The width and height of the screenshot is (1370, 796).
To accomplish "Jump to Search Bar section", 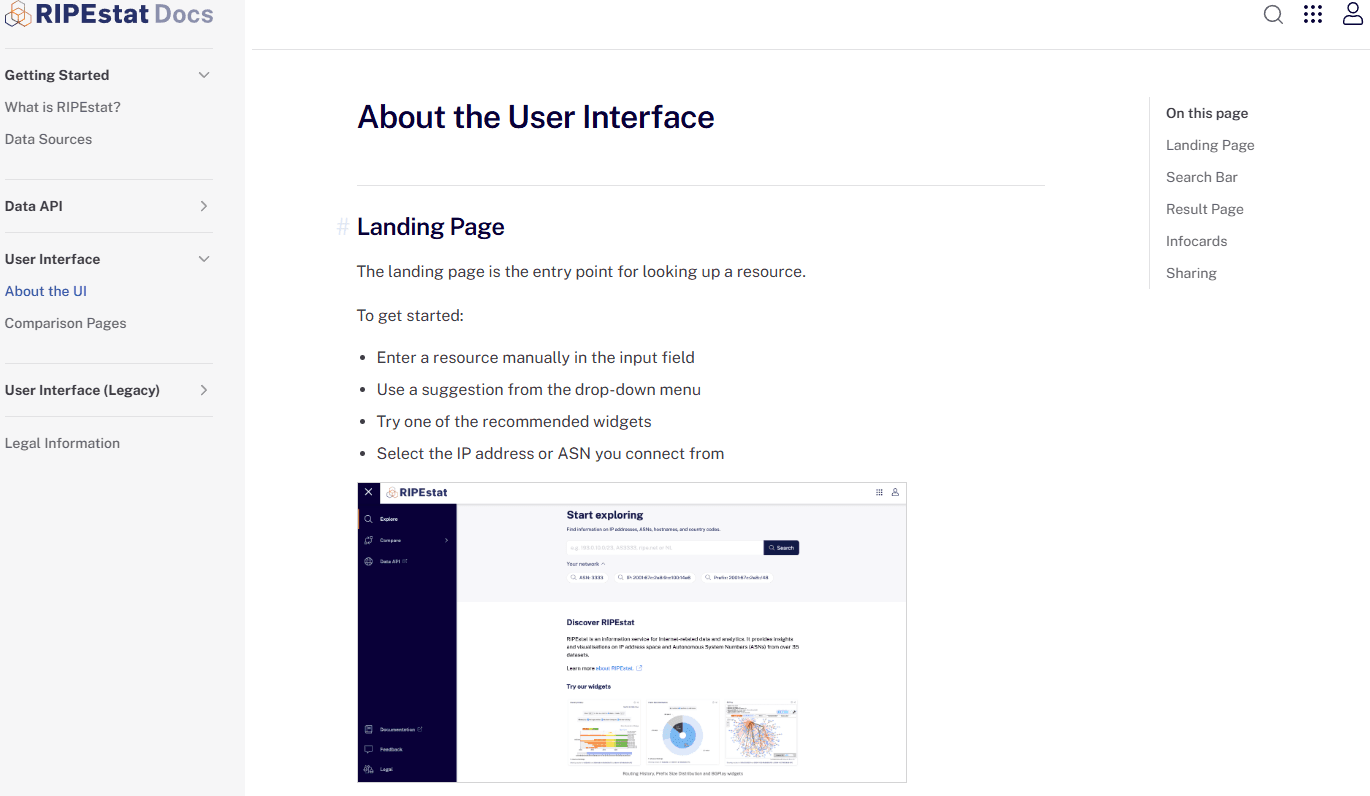I will coord(1202,177).
